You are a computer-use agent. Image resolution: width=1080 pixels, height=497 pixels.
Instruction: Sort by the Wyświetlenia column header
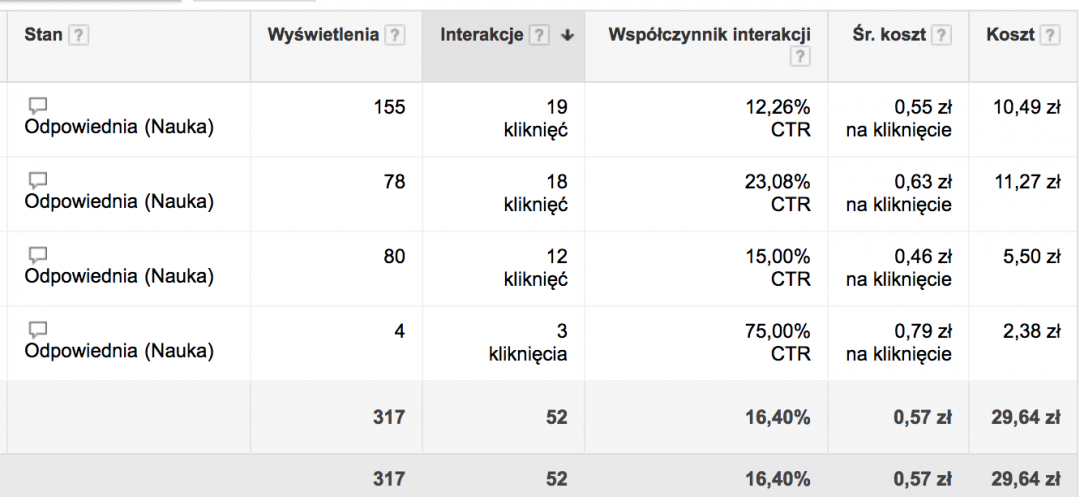click(323, 35)
